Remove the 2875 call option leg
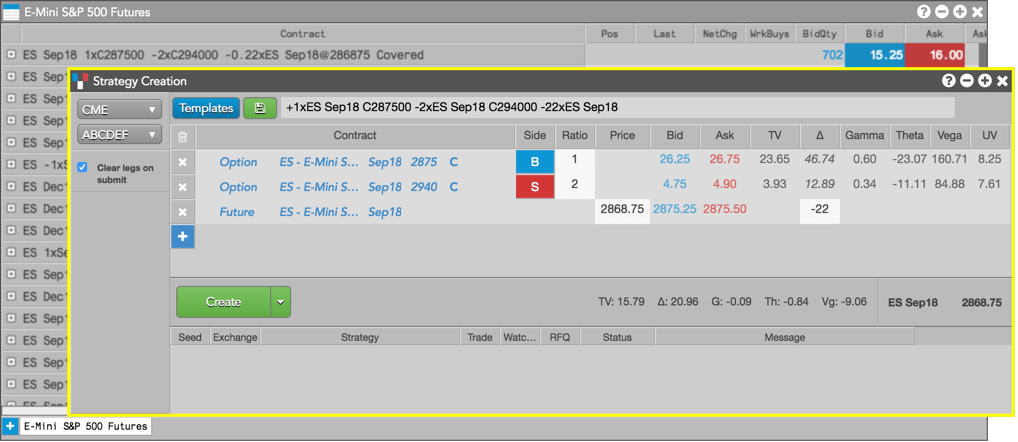Viewport: 1018px width, 442px height. [x=182, y=162]
